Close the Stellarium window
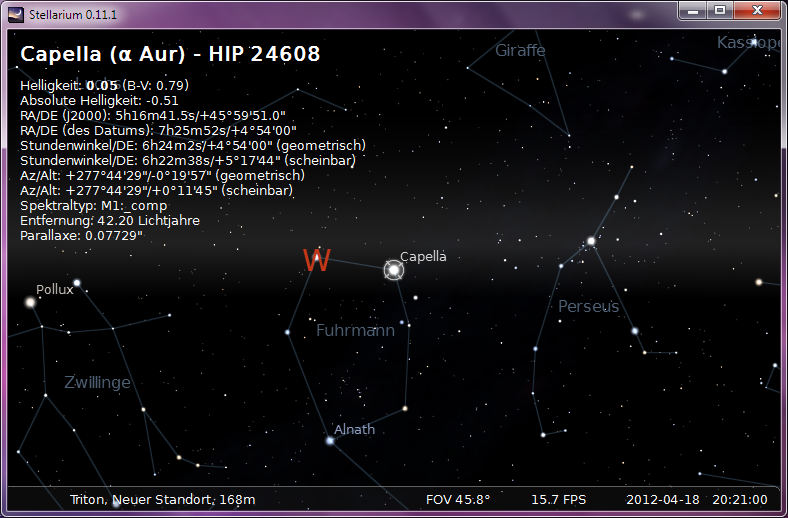 click(x=756, y=10)
